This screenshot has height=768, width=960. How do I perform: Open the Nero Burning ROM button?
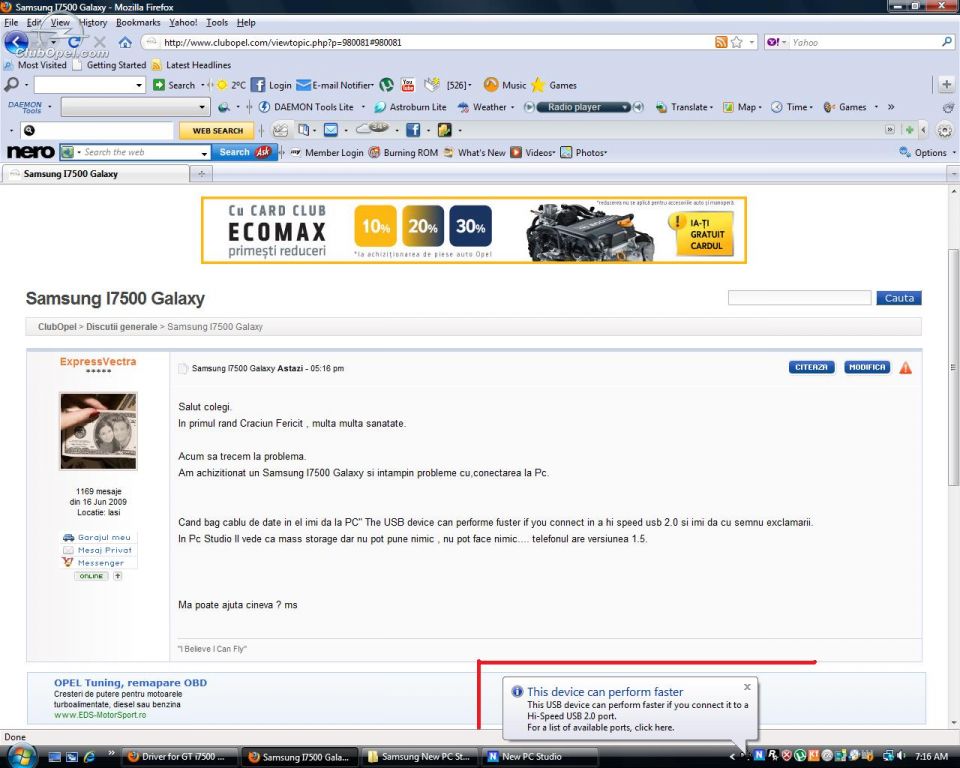[x=403, y=152]
